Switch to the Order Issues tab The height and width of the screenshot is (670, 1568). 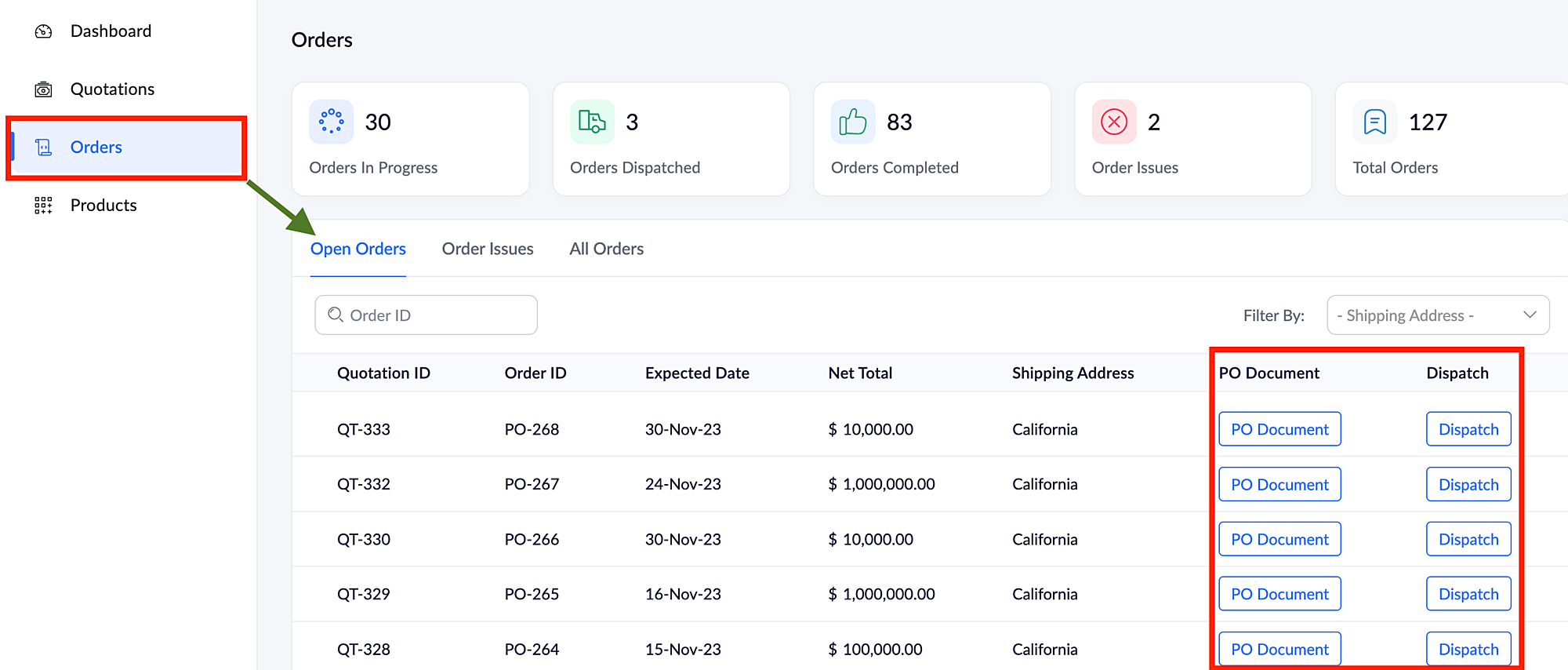click(x=488, y=249)
